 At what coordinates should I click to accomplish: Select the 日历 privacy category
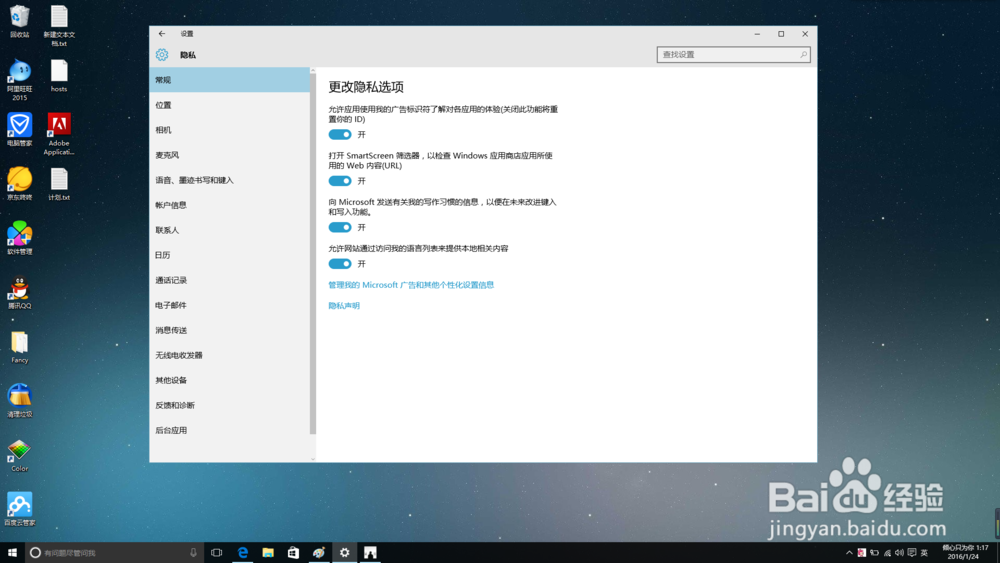tap(230, 255)
